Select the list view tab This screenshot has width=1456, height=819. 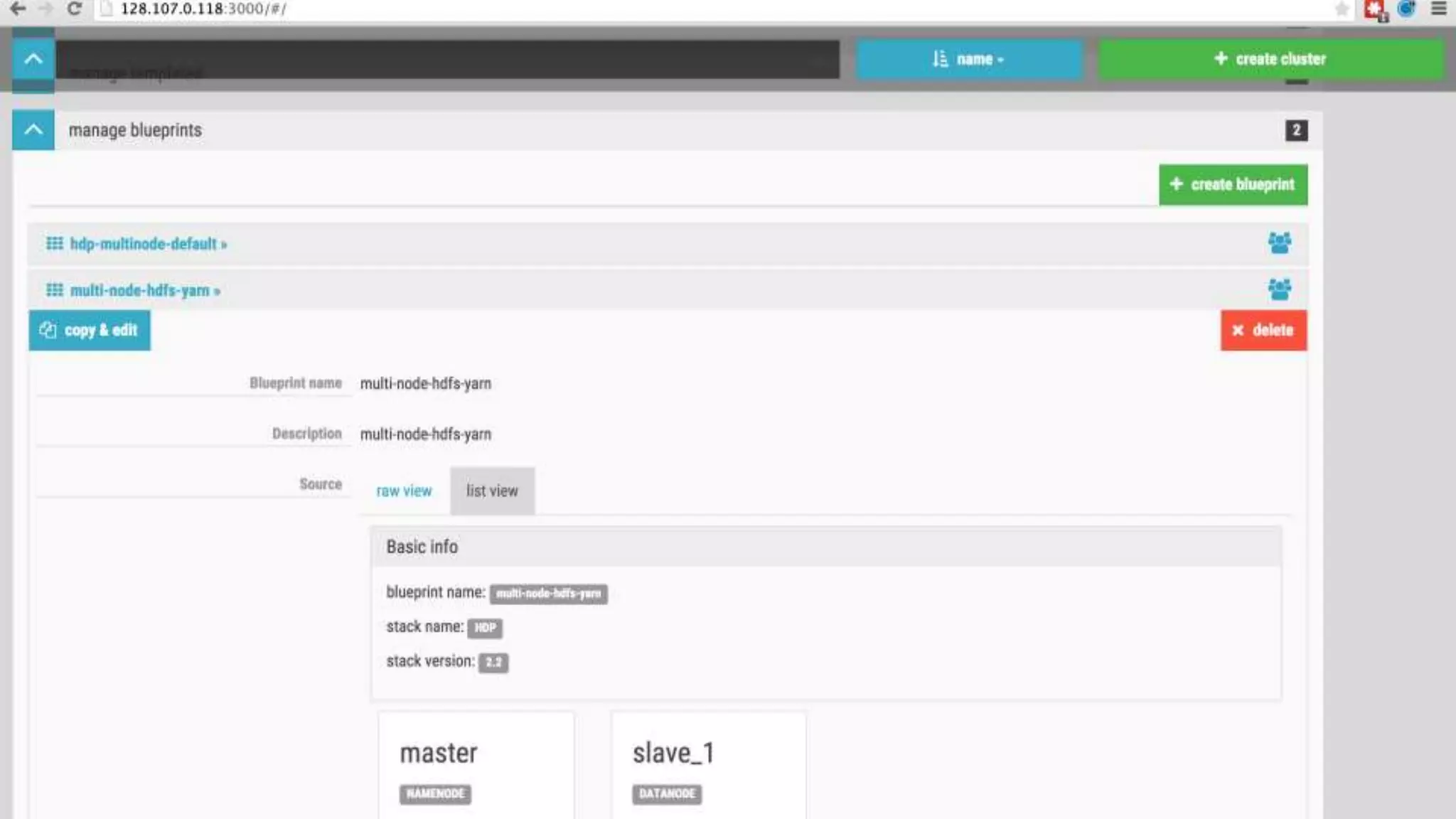pos(492,491)
